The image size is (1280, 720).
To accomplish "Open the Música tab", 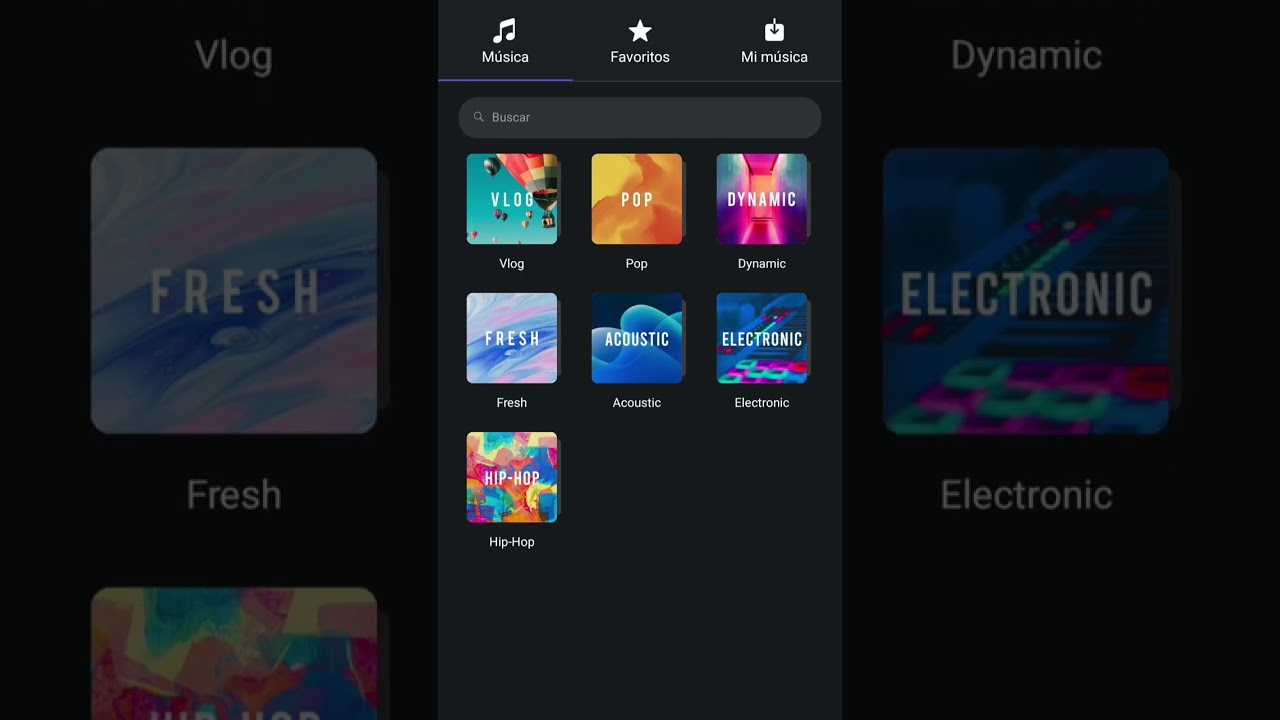I will tap(505, 41).
